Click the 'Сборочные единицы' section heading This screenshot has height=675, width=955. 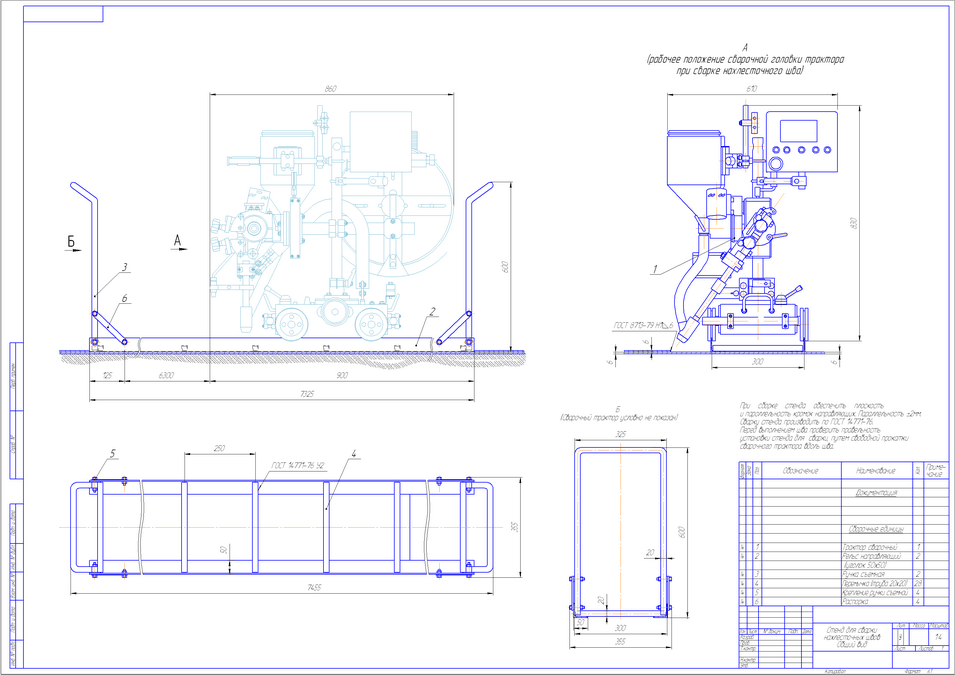(876, 529)
